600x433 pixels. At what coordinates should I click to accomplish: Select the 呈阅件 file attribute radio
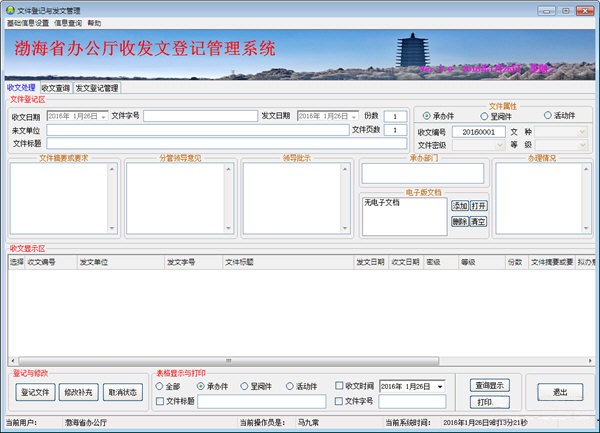(x=484, y=115)
